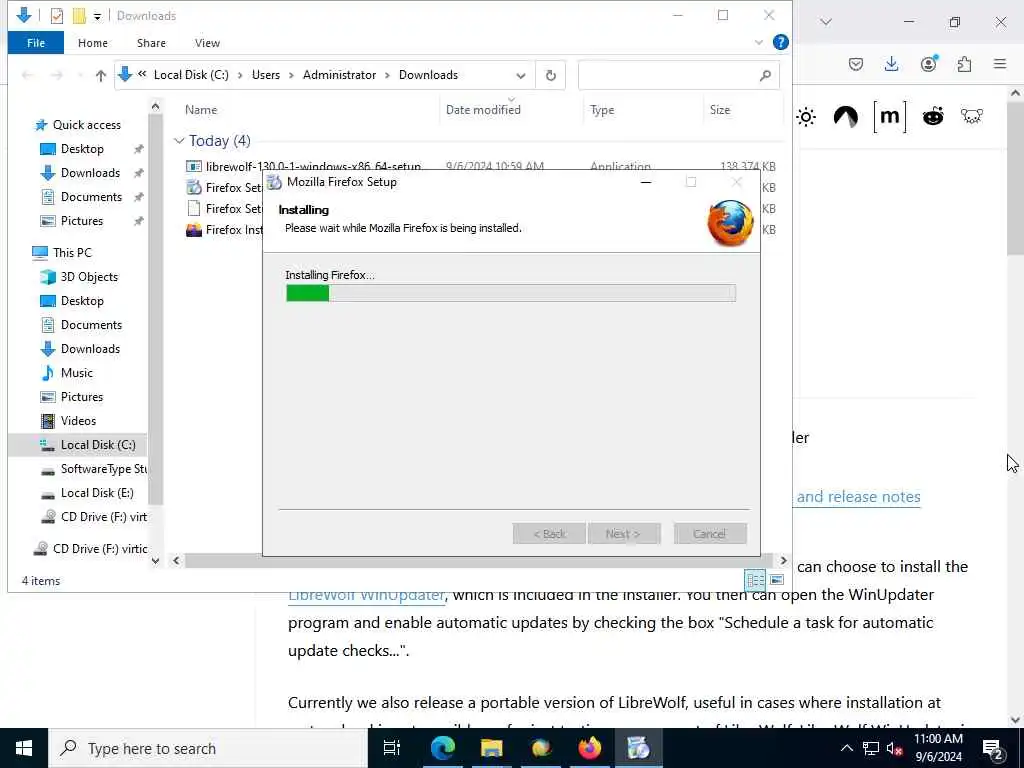Viewport: 1024px width, 768px height.
Task: Expand the Explorer ribbon chevron
Action: coord(758,42)
